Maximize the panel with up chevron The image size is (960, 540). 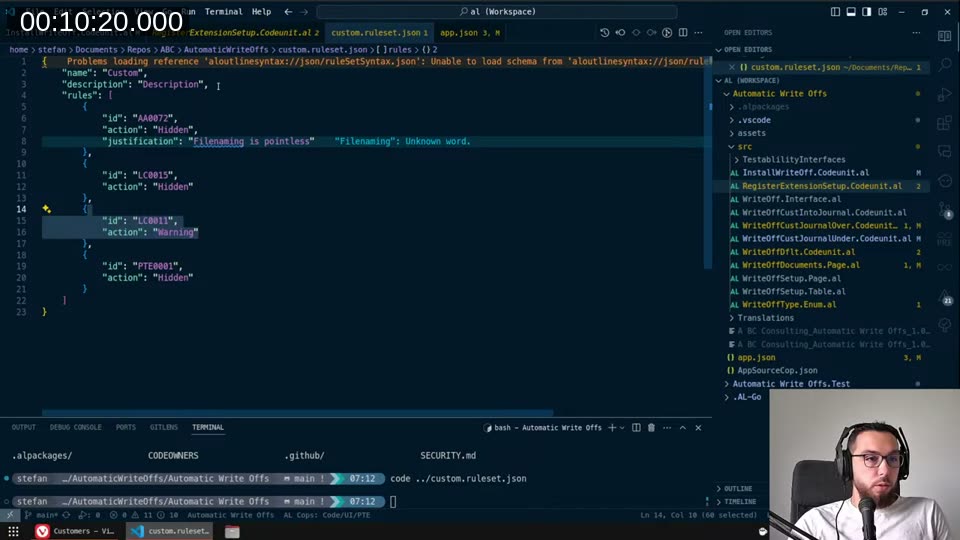tap(683, 427)
